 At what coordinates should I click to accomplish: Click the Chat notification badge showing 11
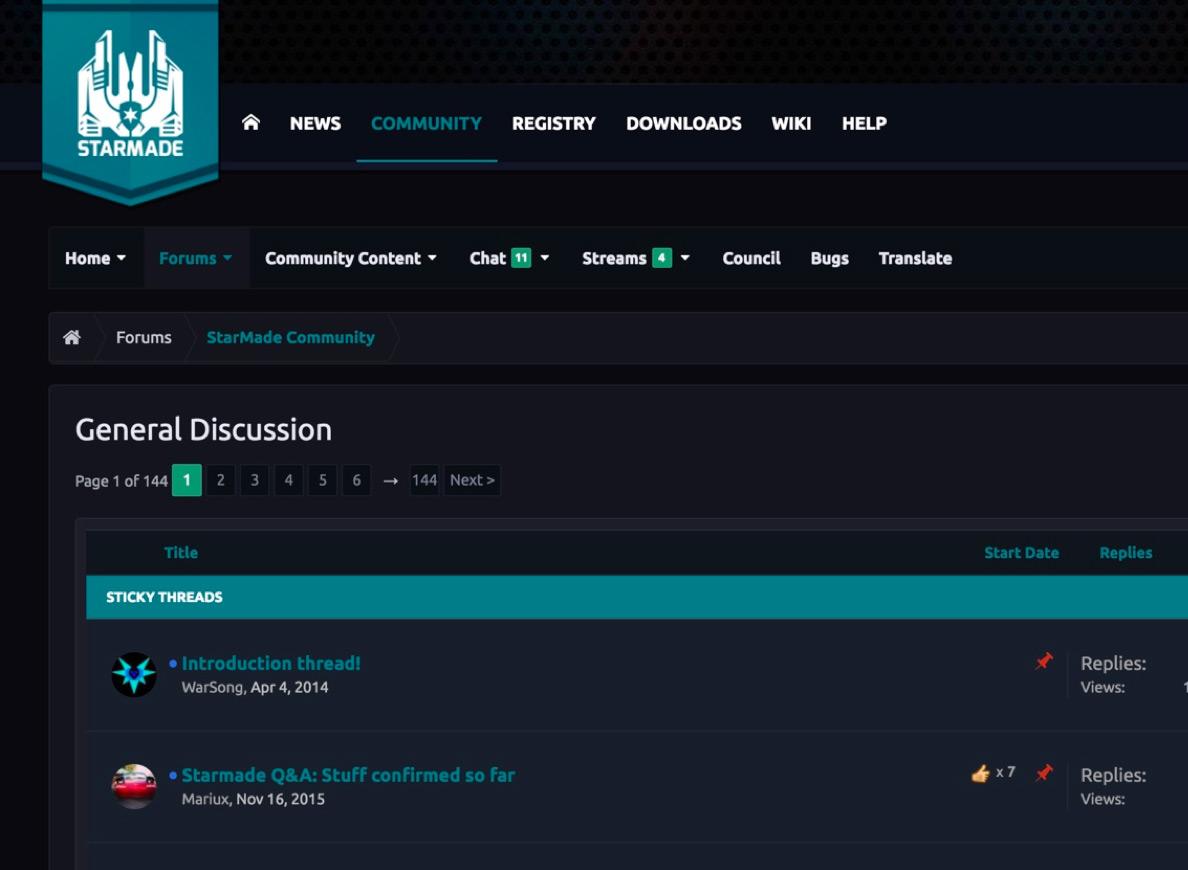(521, 258)
